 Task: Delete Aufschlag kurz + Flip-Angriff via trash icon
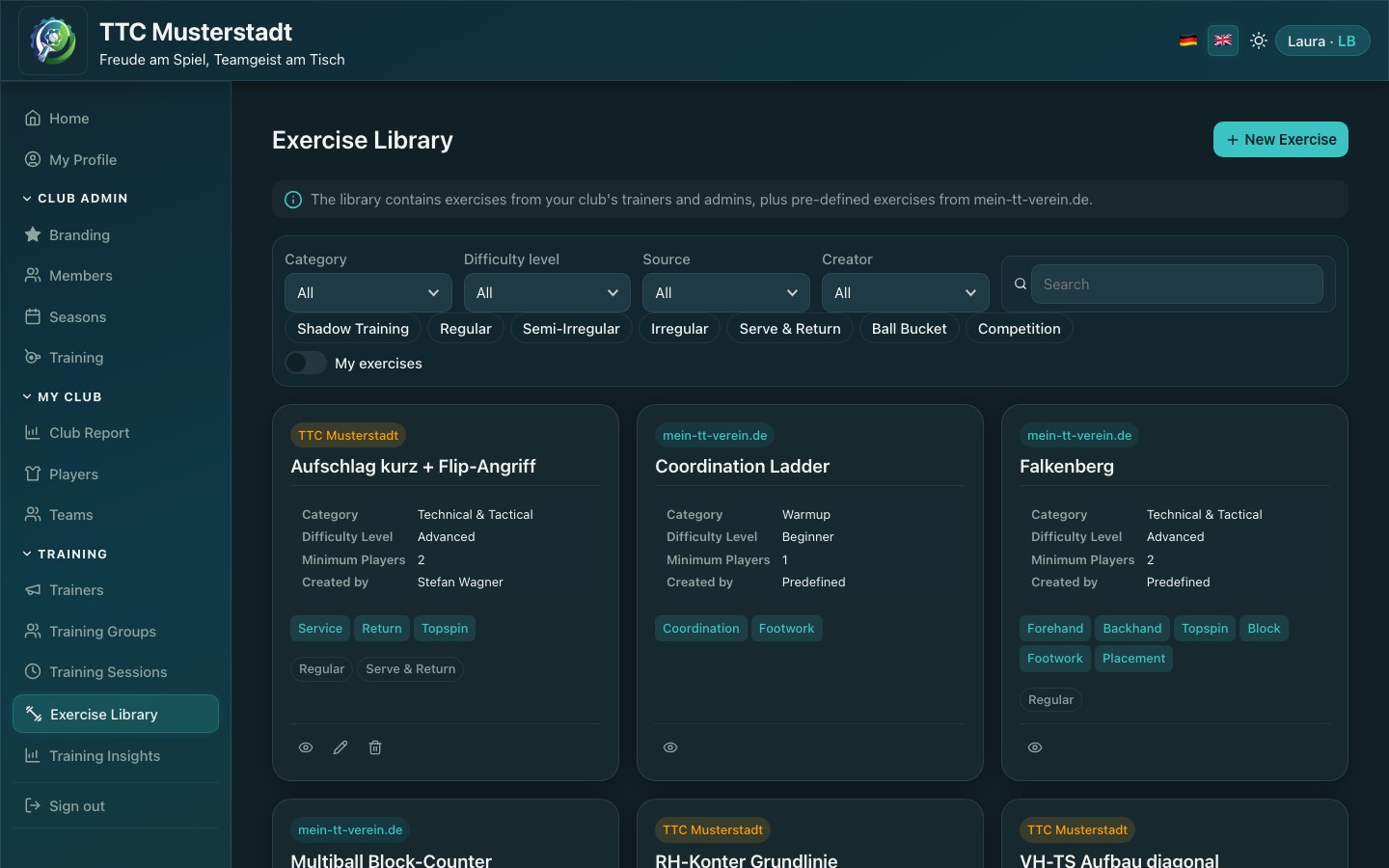click(375, 747)
